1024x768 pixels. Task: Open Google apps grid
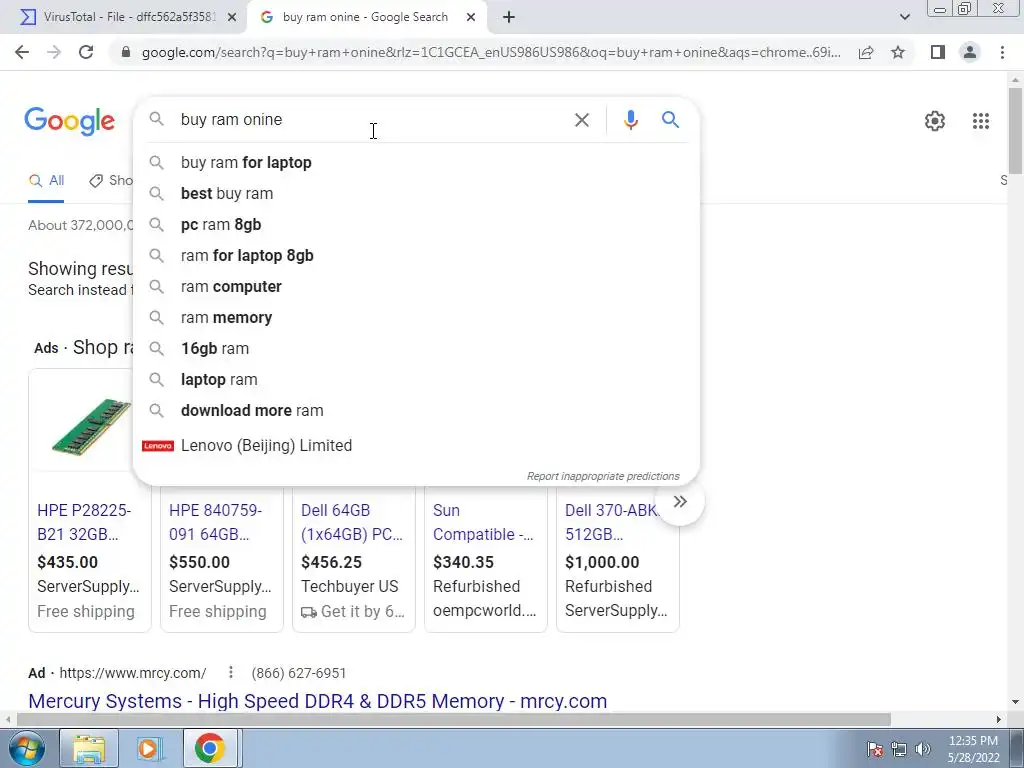[x=980, y=121]
